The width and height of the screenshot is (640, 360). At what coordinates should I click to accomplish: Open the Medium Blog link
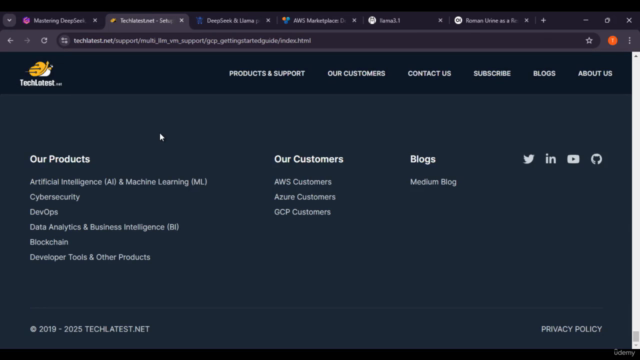point(433,182)
